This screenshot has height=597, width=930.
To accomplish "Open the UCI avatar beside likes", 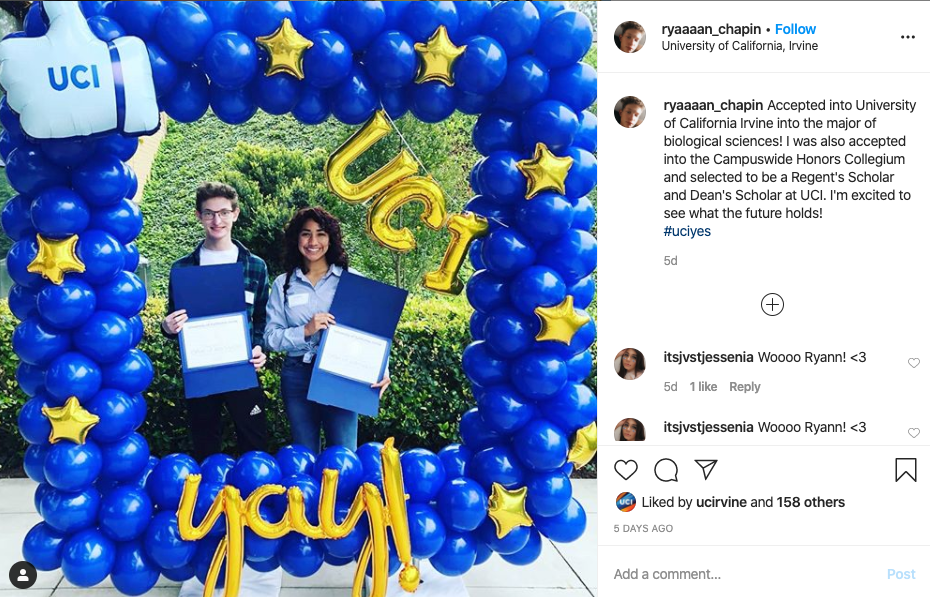I will (626, 502).
